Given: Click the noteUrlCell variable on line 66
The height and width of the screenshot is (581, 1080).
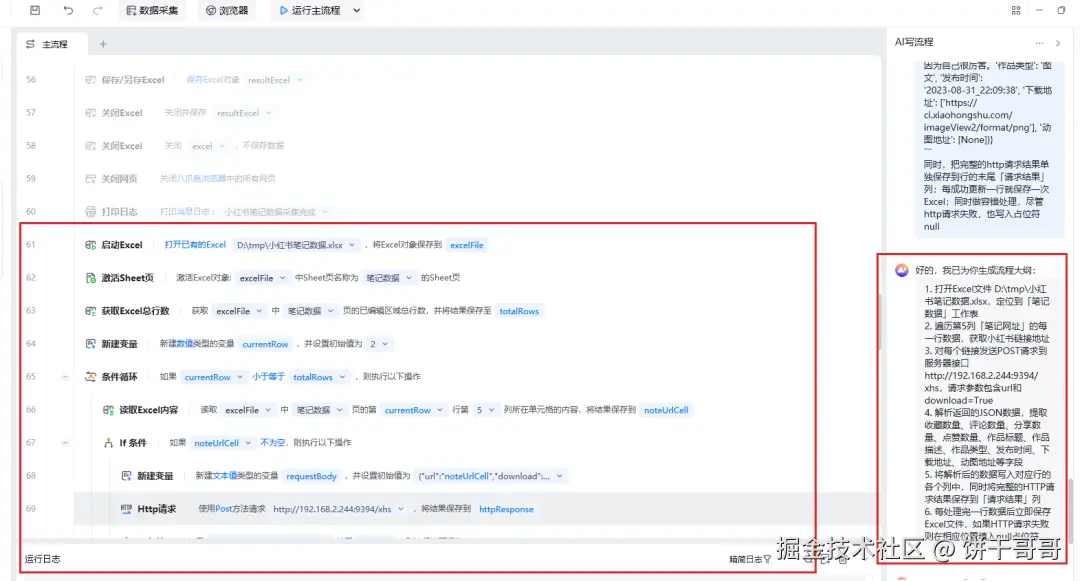Looking at the screenshot, I should click(666, 410).
